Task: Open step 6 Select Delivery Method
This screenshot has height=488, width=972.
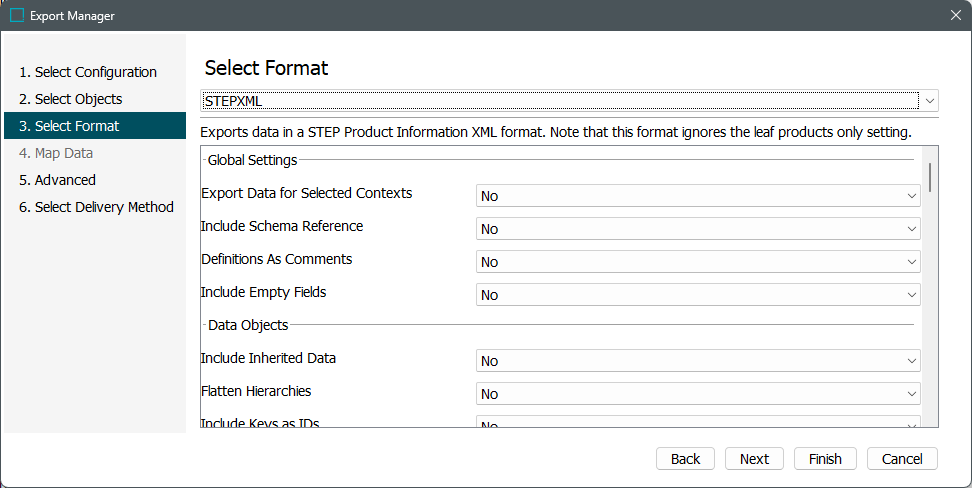Action: click(96, 207)
